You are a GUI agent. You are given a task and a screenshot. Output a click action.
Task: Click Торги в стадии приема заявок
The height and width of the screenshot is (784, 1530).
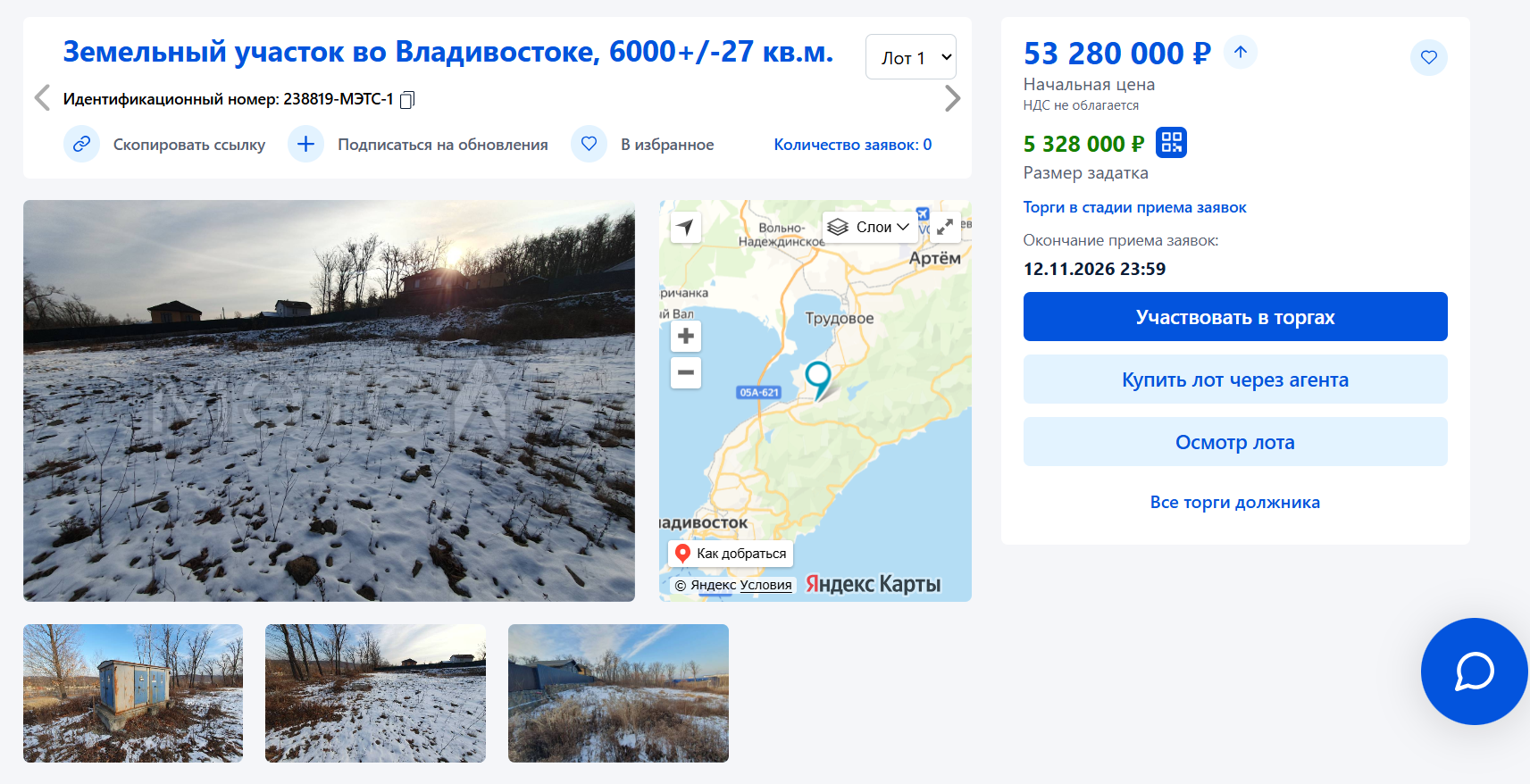(x=1134, y=207)
